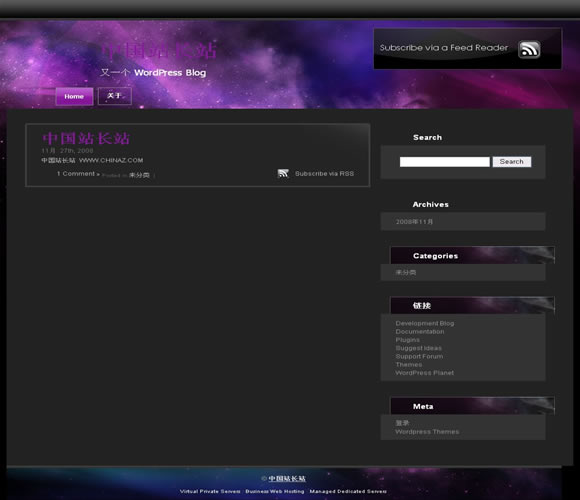Open the Support Forum link
Image resolution: width=580 pixels, height=500 pixels.
pos(419,356)
